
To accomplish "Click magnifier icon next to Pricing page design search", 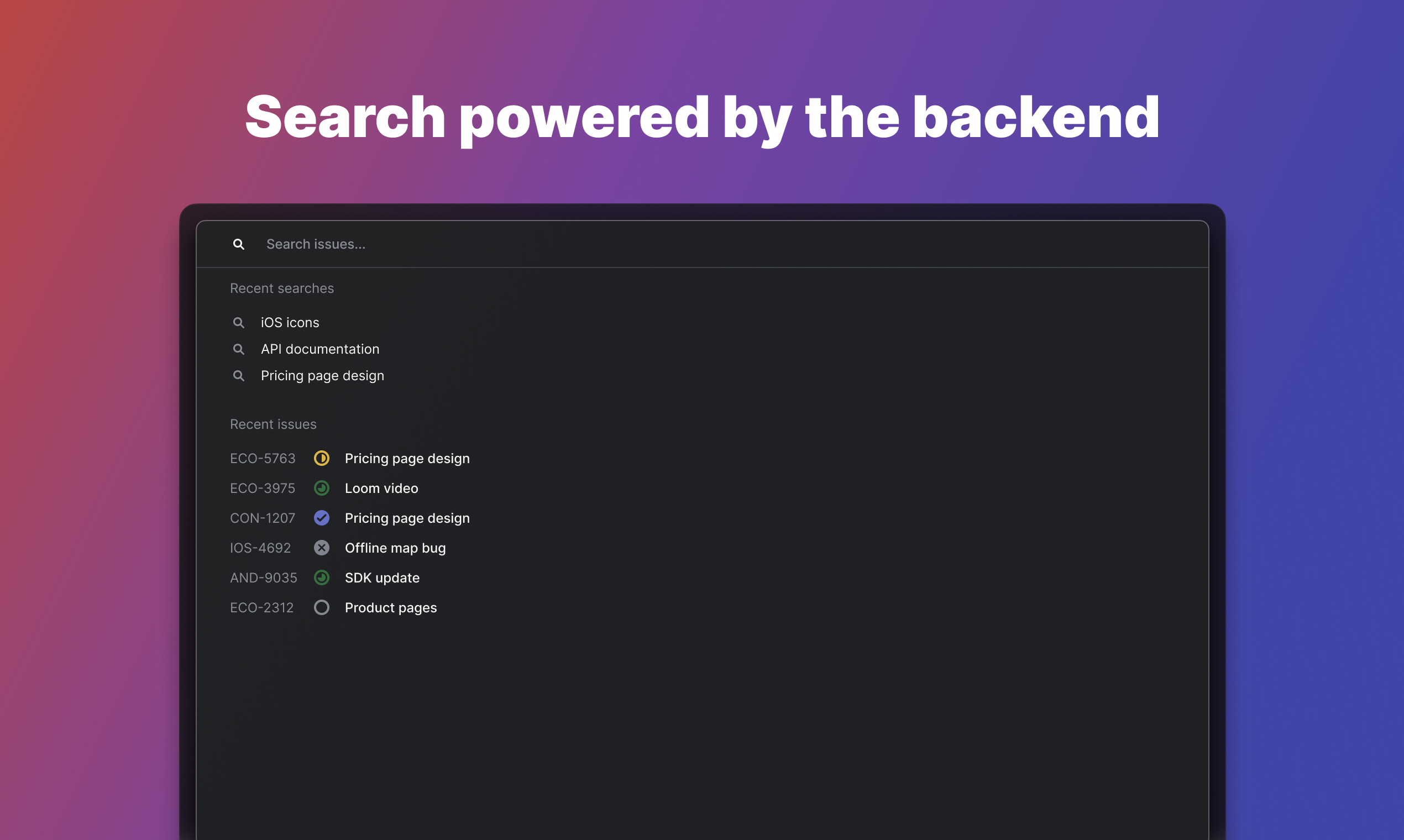I will coord(238,376).
